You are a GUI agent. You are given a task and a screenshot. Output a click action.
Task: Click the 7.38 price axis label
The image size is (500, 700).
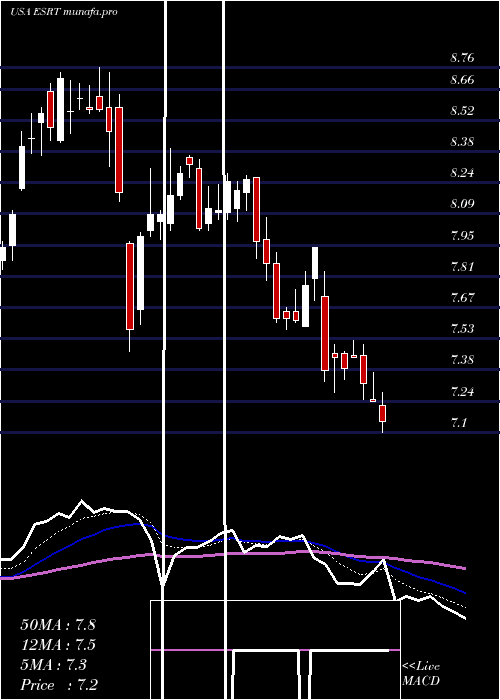[462, 360]
